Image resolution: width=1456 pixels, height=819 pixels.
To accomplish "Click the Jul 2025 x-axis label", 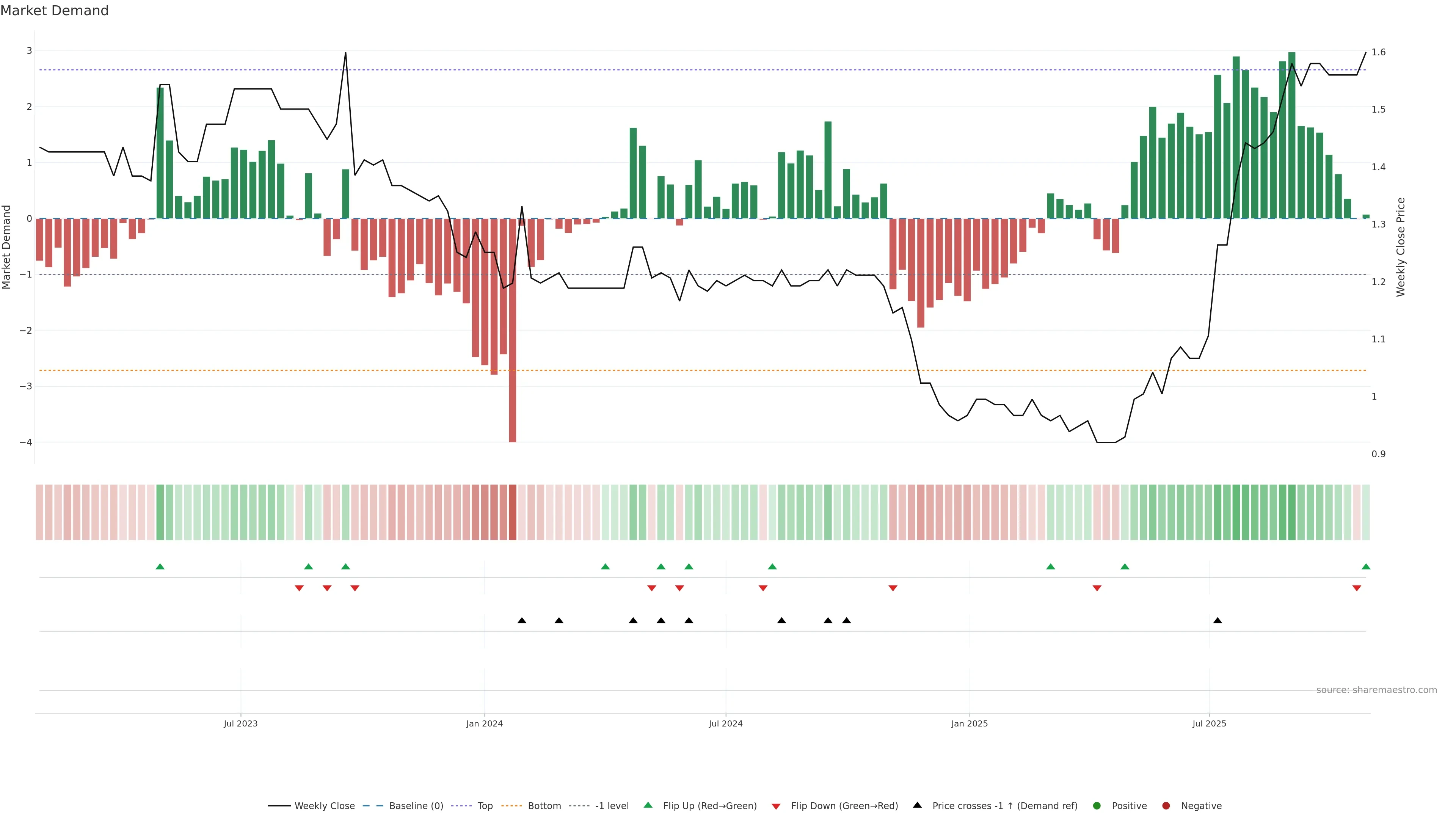I will coord(1209,724).
